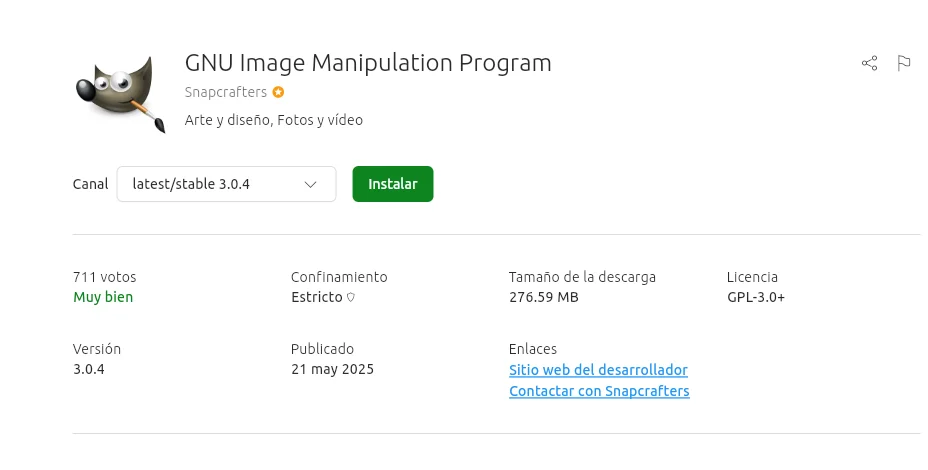Open Sitio web del desarrollador link
The height and width of the screenshot is (470, 928).
[598, 370]
